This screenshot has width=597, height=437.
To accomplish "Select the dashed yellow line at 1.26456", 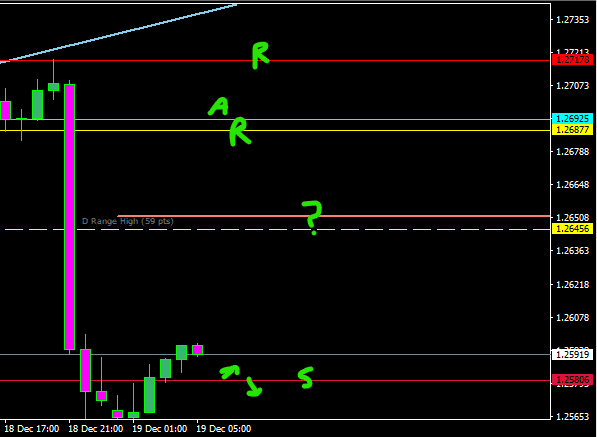I will 278,229.
